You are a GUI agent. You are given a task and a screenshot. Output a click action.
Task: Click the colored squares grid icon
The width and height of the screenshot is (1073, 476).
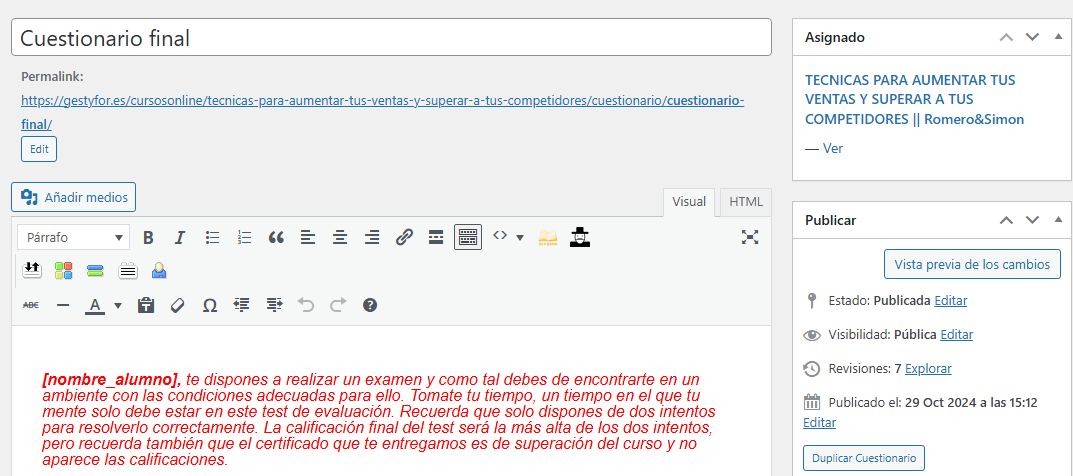pyautogui.click(x=64, y=271)
